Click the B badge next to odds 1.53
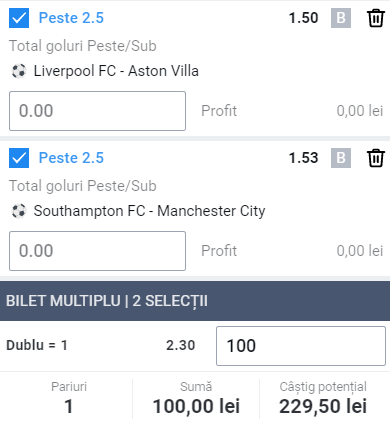Viewport: 390px width, 424px height. tap(341, 158)
